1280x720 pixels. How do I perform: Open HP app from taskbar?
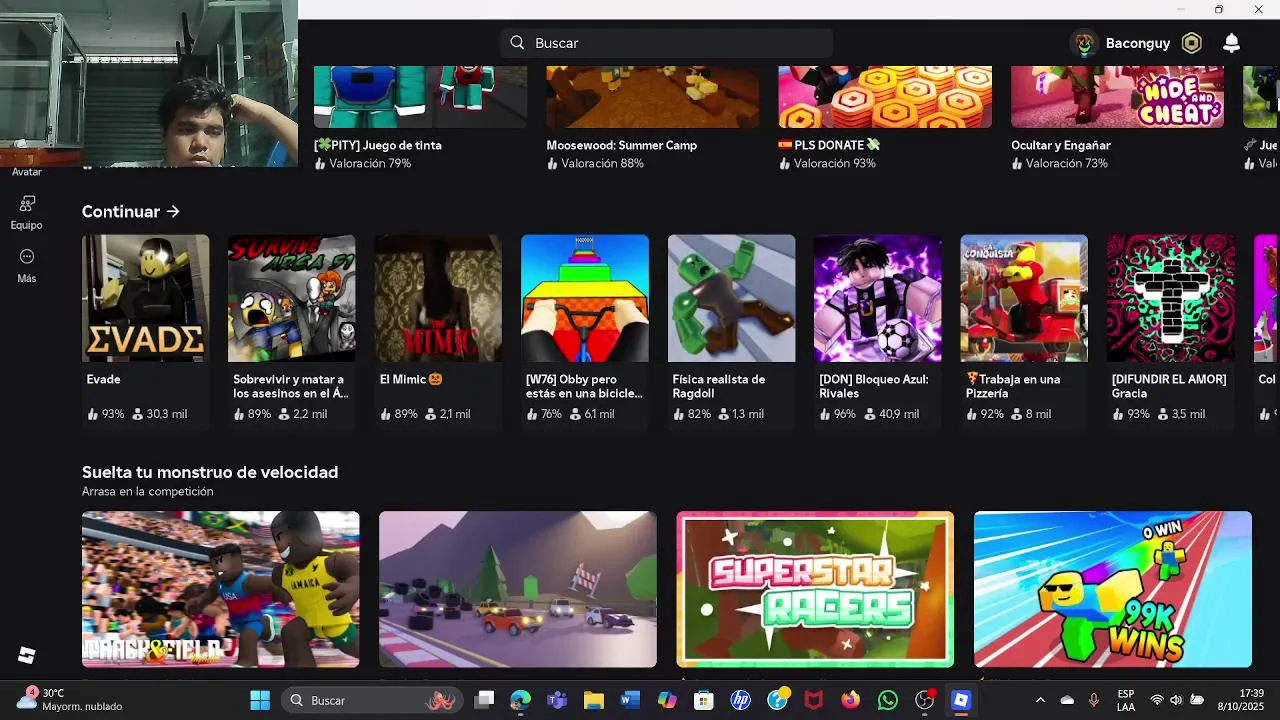741,700
